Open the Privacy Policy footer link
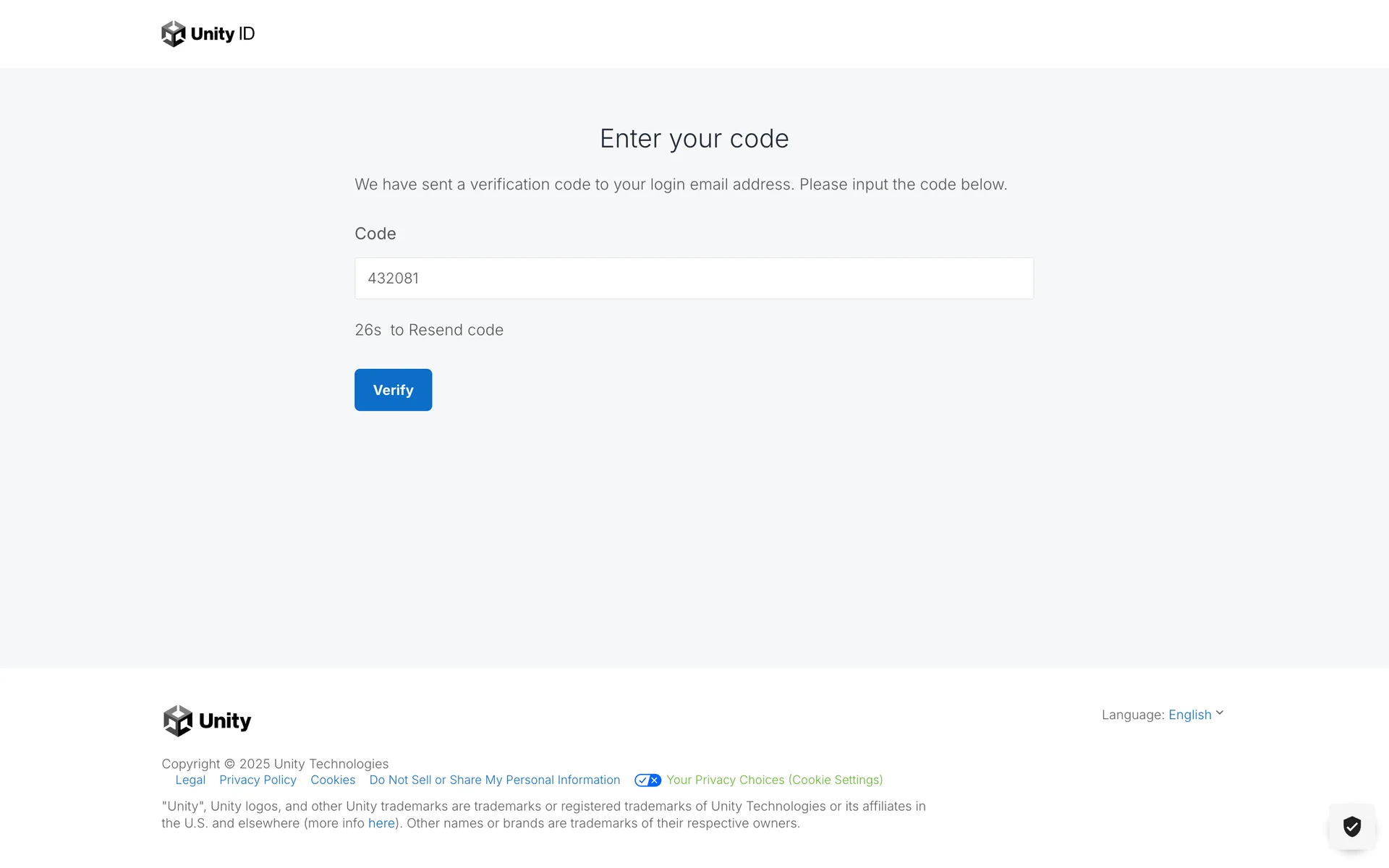The width and height of the screenshot is (1389, 868). point(258,780)
